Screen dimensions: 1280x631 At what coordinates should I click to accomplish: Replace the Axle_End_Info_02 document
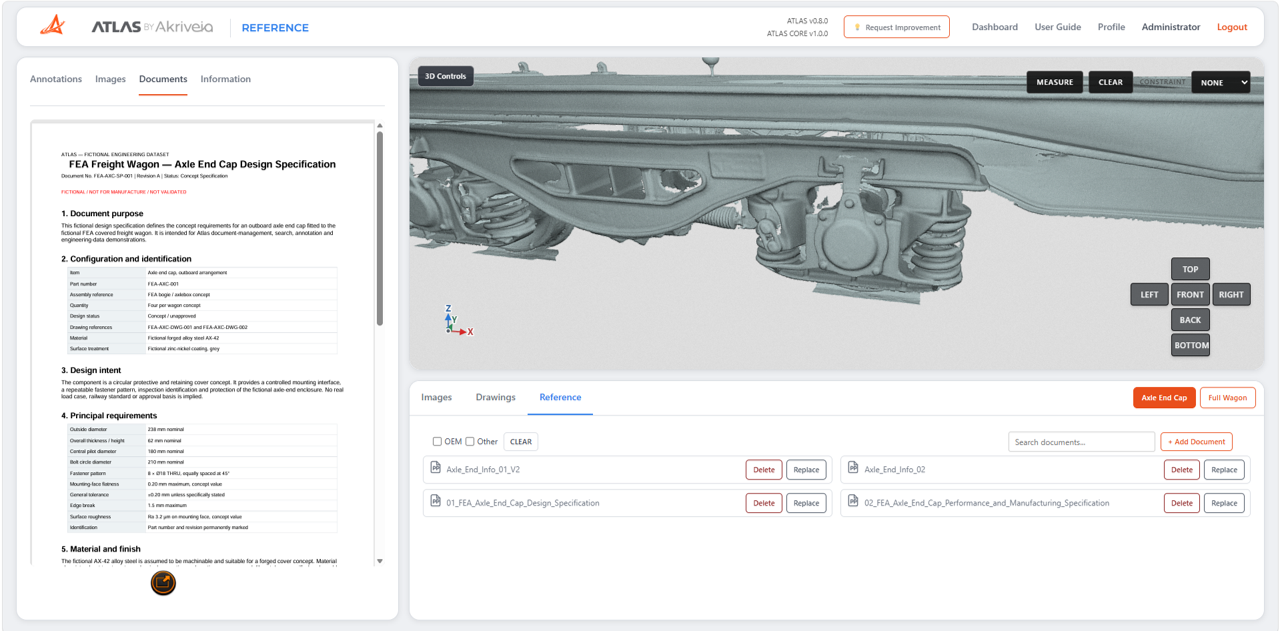click(1224, 469)
